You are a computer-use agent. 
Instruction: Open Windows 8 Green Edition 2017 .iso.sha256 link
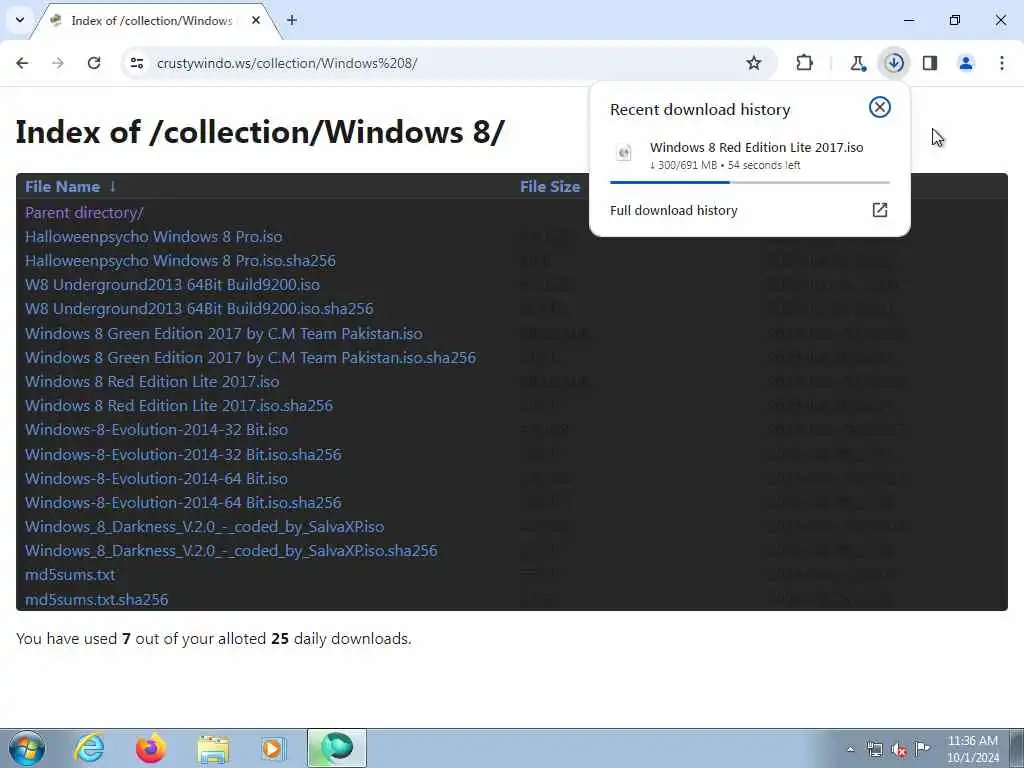click(x=250, y=358)
